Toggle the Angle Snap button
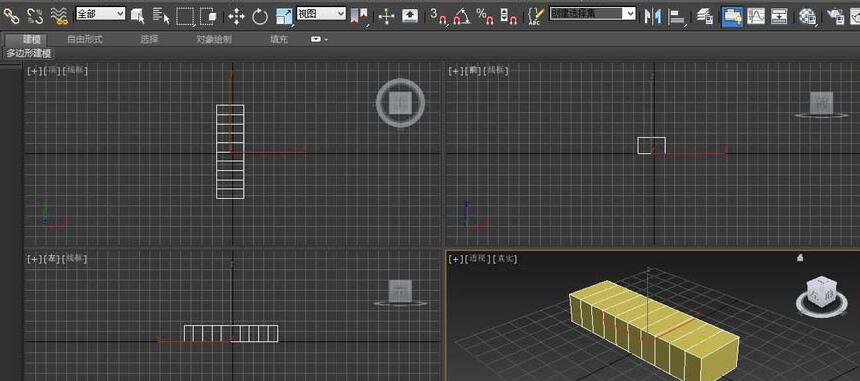The height and width of the screenshot is (381, 860). click(462, 17)
